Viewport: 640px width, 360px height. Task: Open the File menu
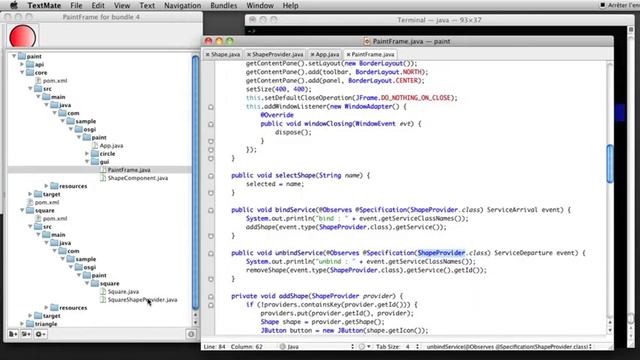(x=76, y=5)
